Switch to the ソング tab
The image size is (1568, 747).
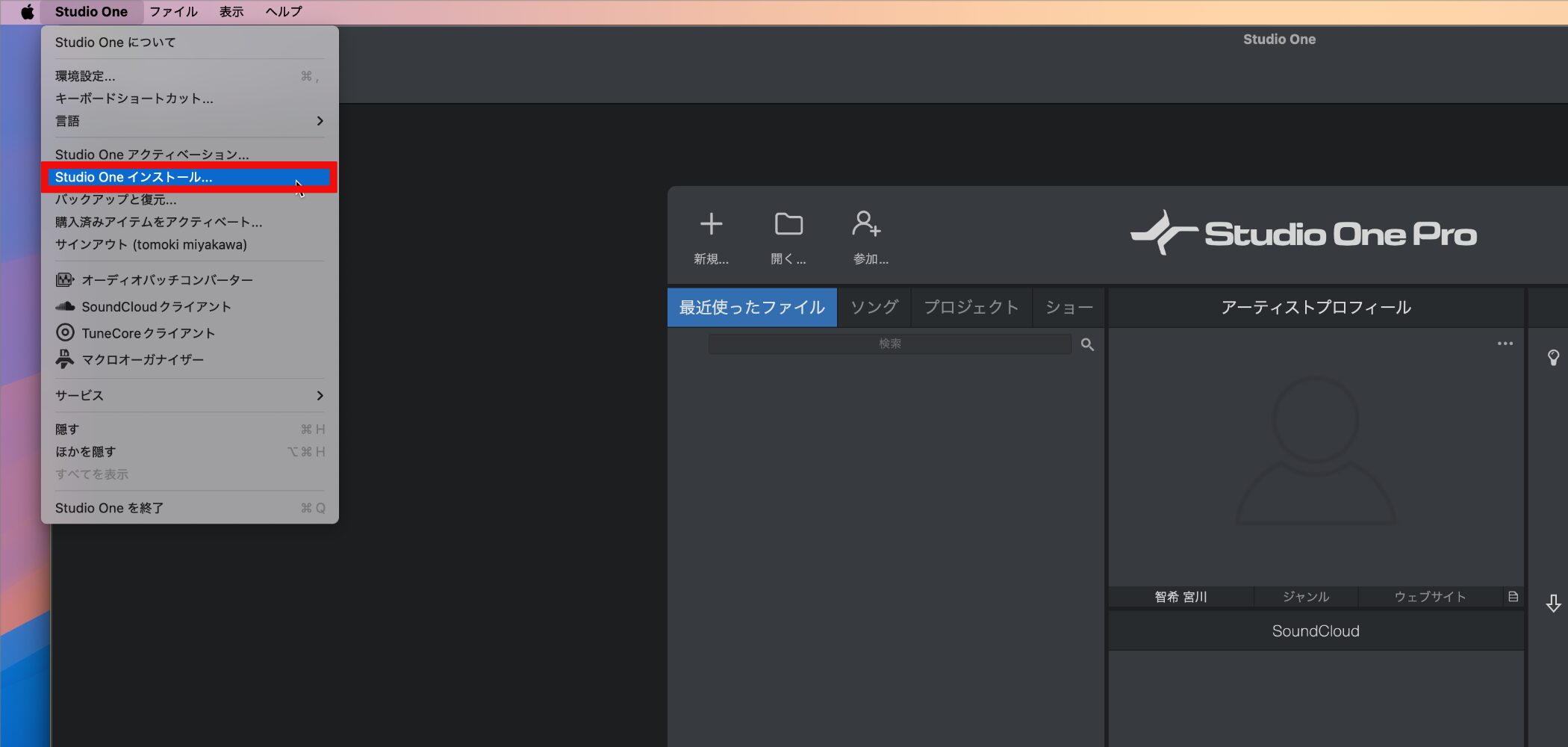point(874,308)
